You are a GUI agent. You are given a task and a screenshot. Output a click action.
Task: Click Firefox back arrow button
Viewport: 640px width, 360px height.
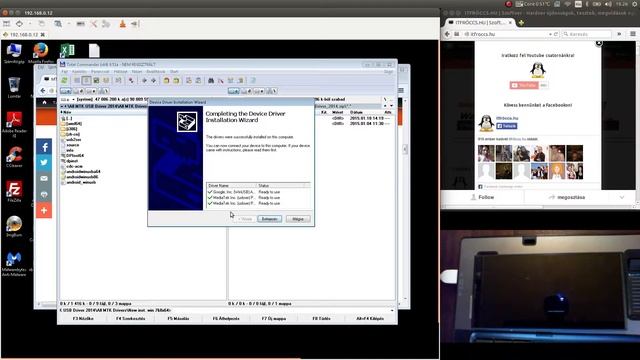(x=447, y=34)
